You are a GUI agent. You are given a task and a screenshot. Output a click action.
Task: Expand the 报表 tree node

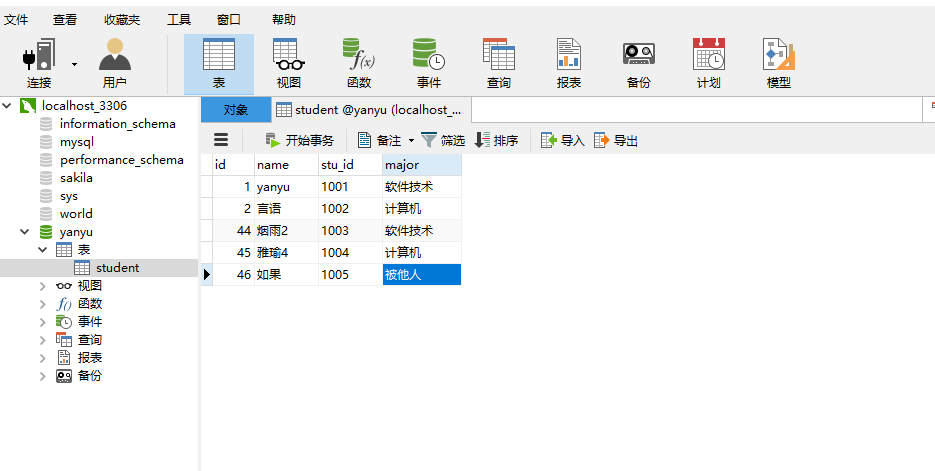click(42, 358)
